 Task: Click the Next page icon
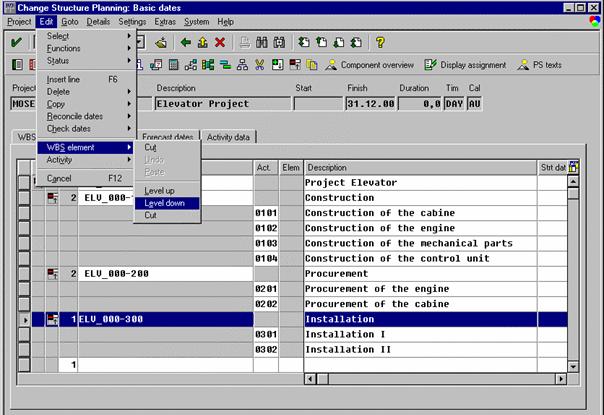tap(339, 42)
